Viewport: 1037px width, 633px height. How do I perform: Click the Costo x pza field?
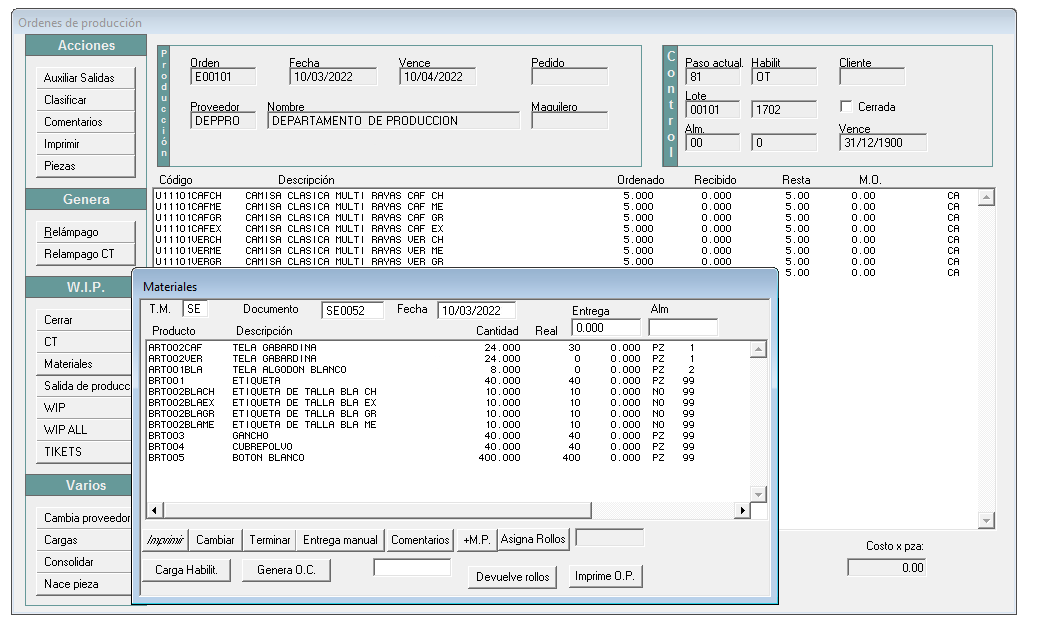click(x=886, y=568)
